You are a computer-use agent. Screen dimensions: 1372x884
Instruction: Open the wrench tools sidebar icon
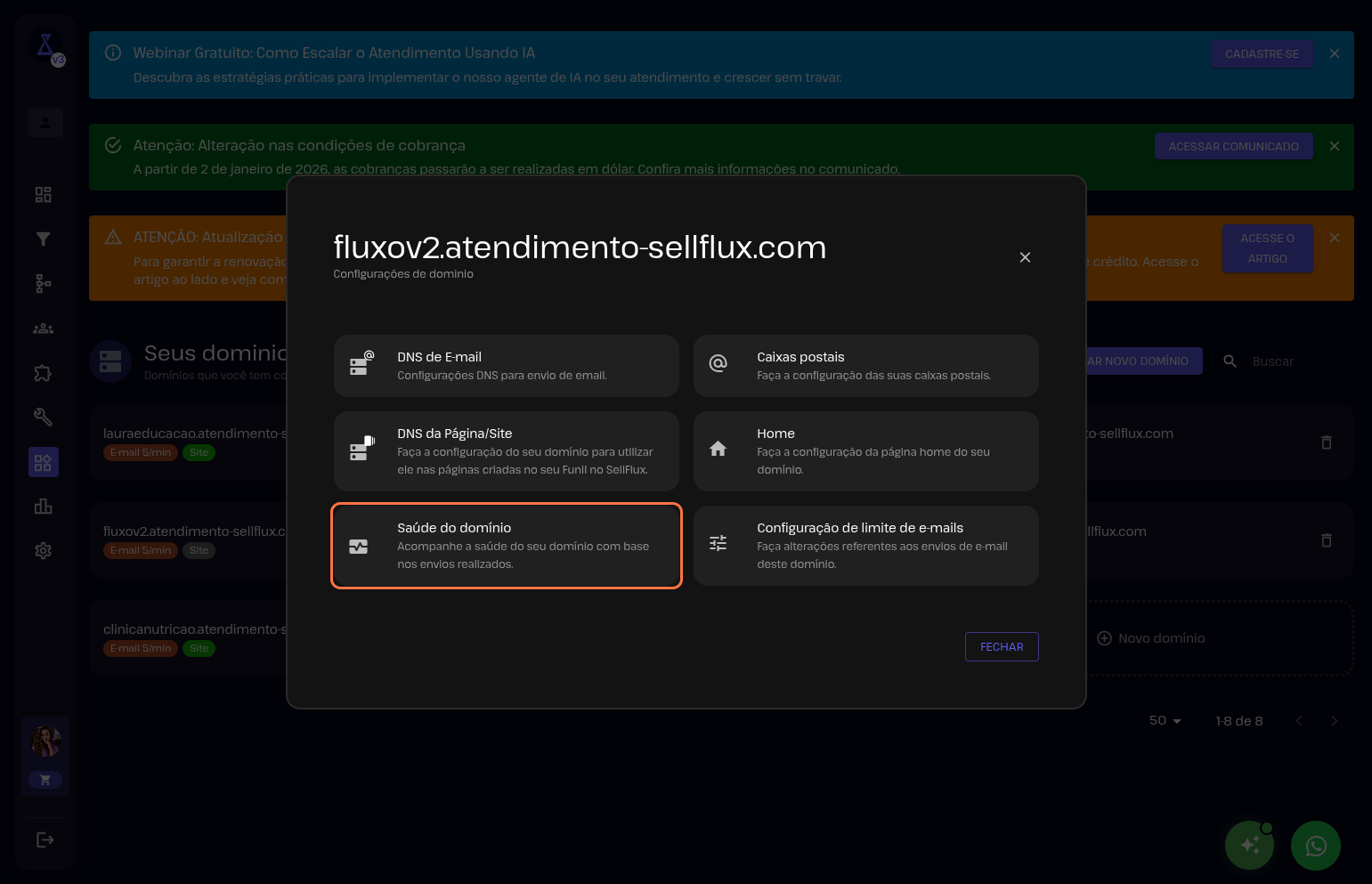[43, 417]
